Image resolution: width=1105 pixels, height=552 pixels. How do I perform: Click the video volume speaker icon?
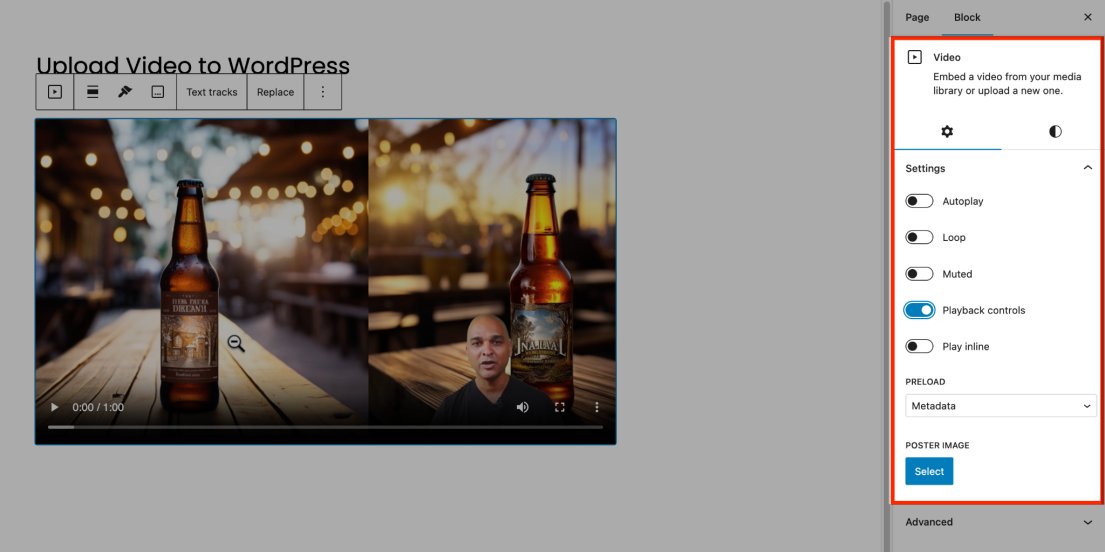tap(522, 407)
